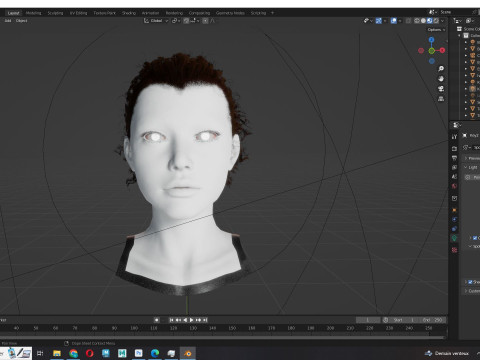Open the scene selector icon dropdown
This screenshot has height=360, width=480.
[433, 12]
